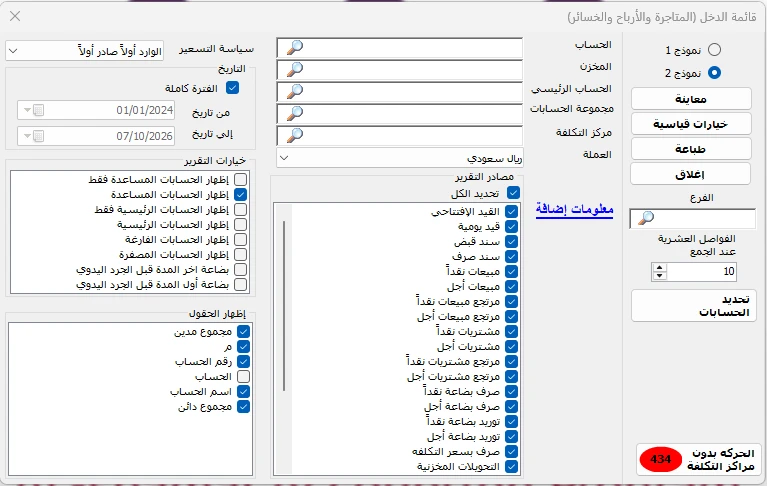Viewport: 767px width, 486px height.
Task: Click the إلى تاريخ date 07/10/2026
Action: coord(145,136)
